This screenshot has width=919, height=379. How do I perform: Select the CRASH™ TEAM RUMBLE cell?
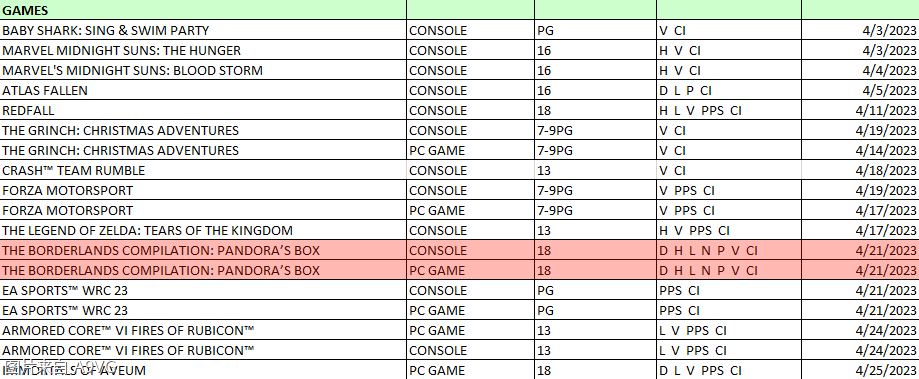coord(203,170)
